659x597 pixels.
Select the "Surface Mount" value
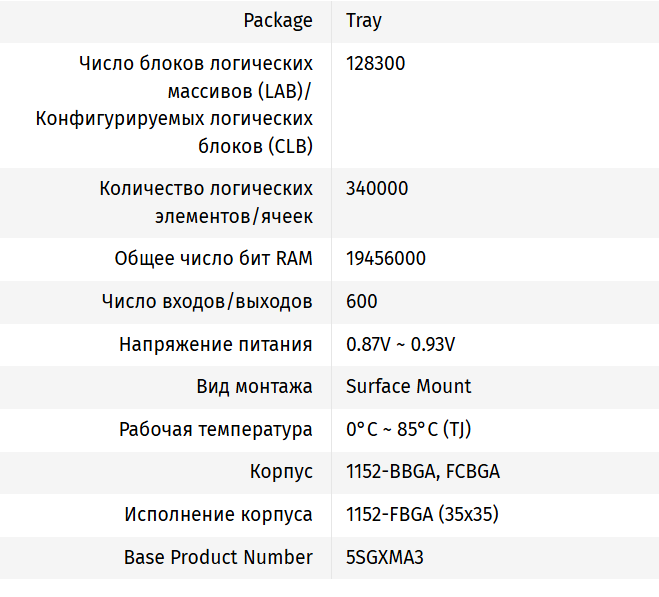409,386
